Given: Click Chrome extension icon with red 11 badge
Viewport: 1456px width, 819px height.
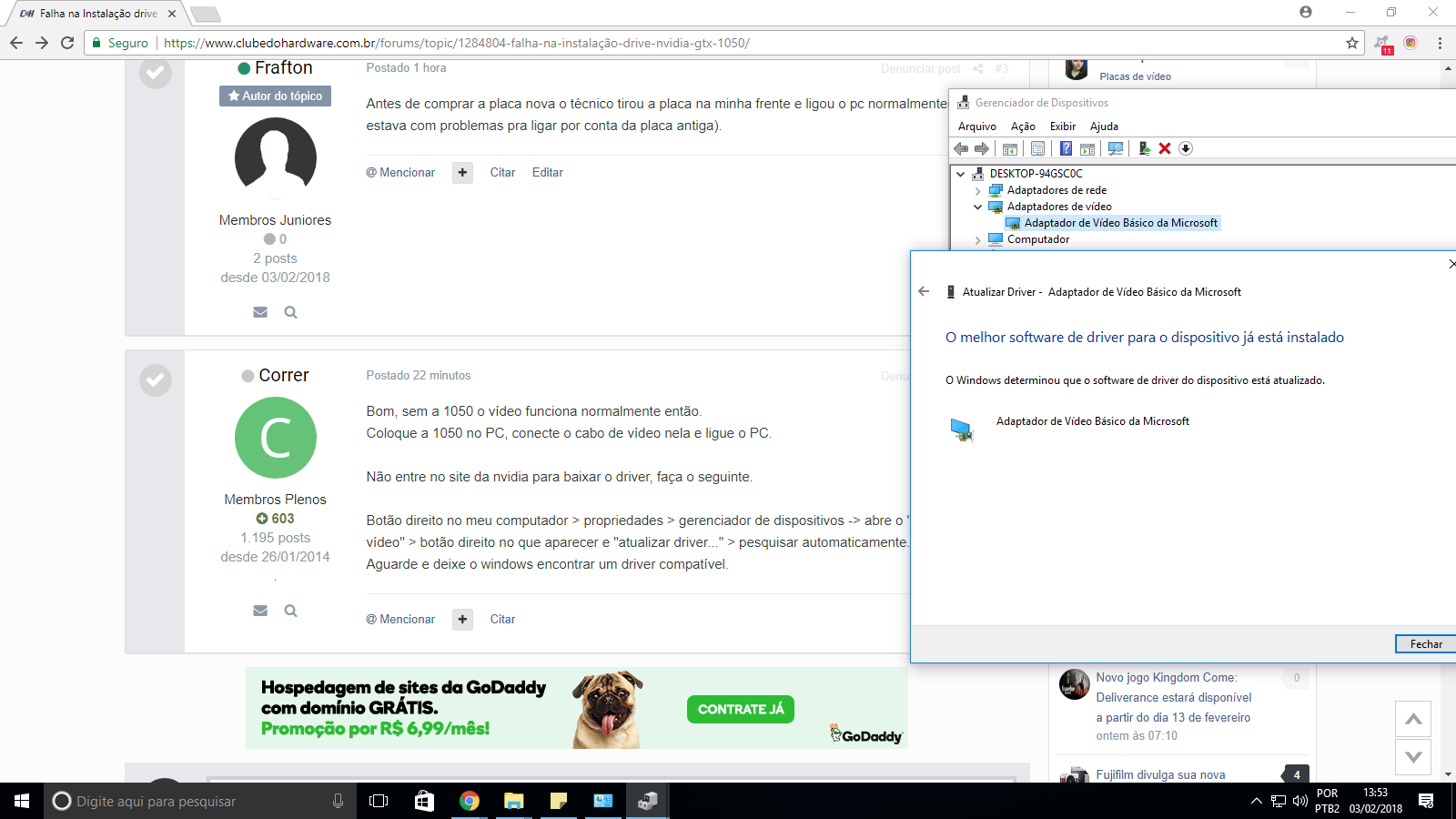Looking at the screenshot, I should 1383,44.
